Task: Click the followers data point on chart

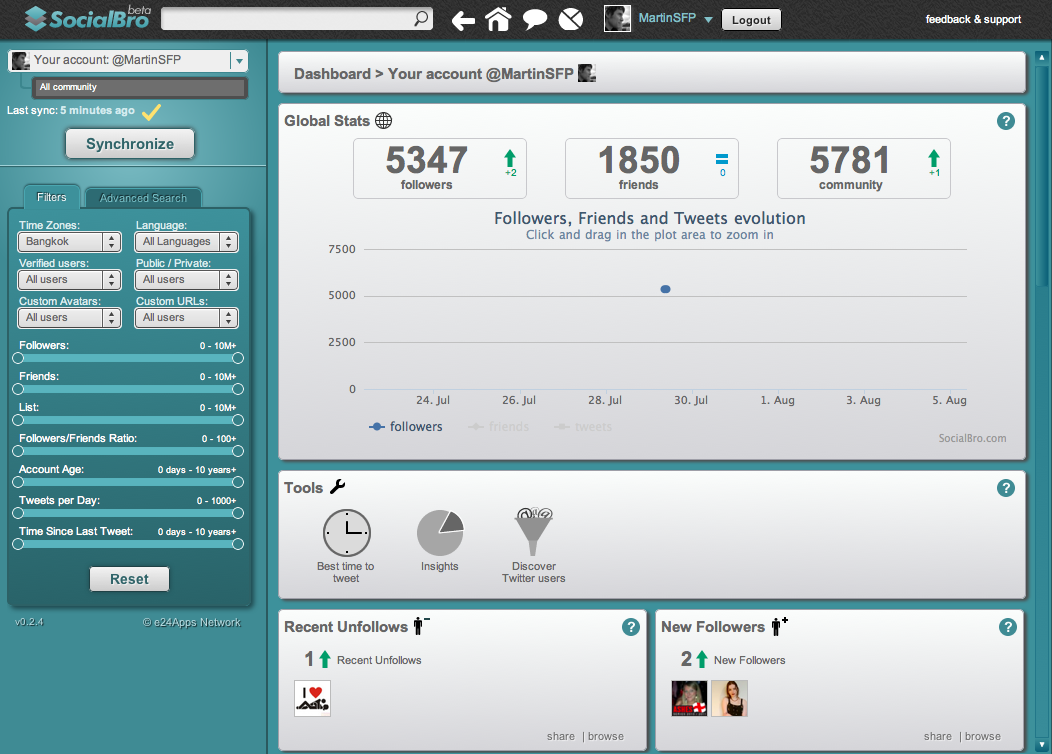Action: [666, 289]
